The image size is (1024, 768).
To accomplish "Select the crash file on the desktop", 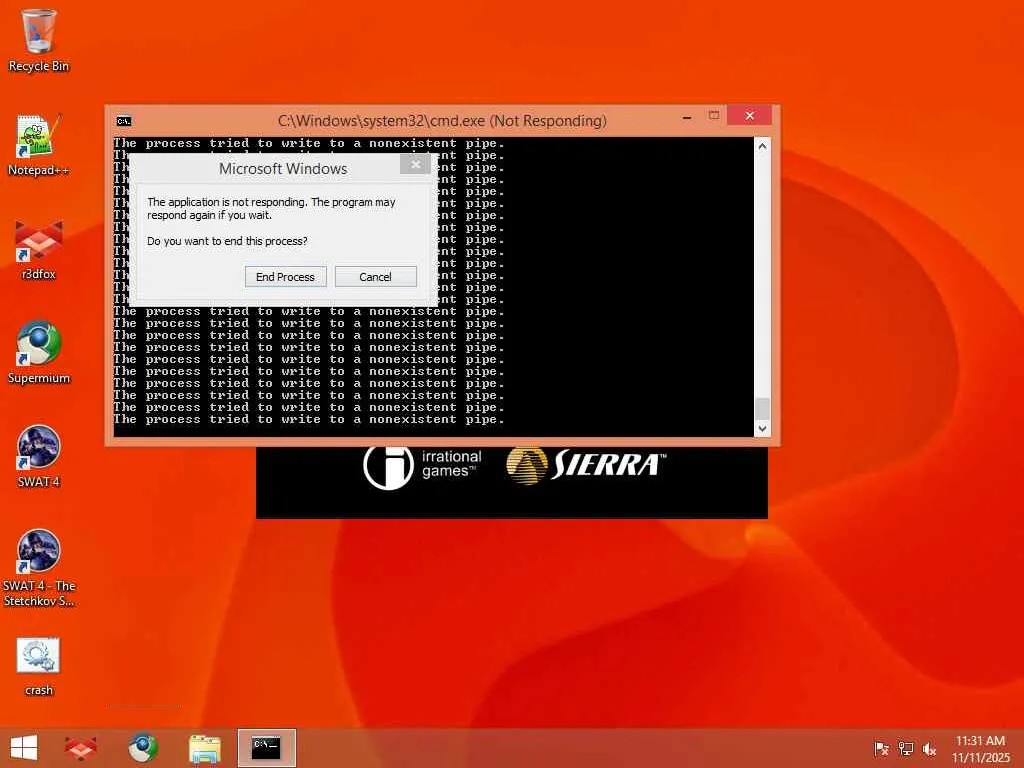I will pos(39,666).
